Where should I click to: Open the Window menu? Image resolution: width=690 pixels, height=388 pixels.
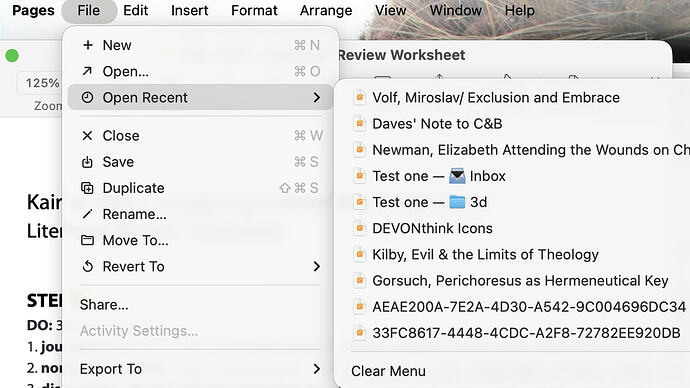(x=455, y=10)
